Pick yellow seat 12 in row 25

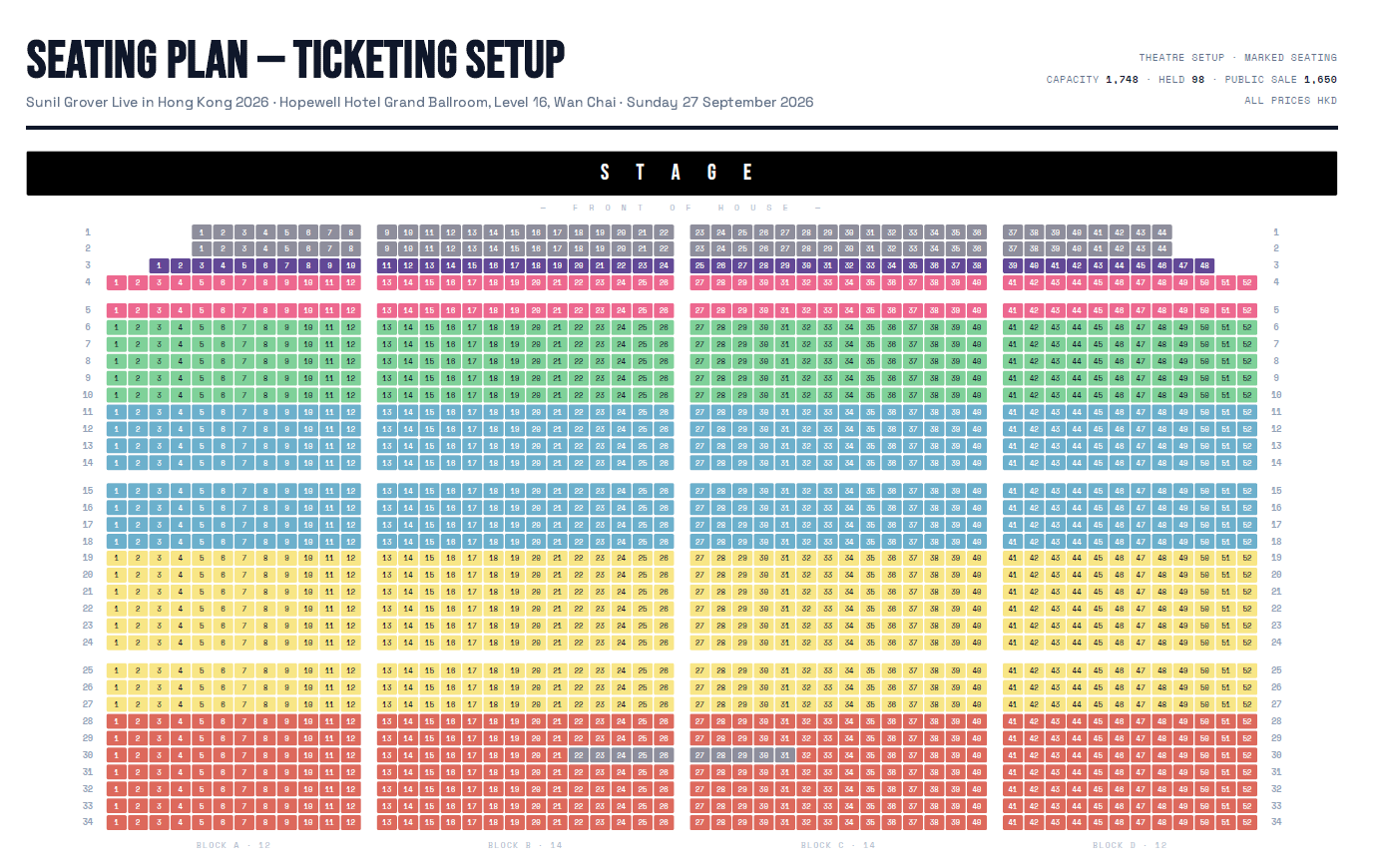350,670
